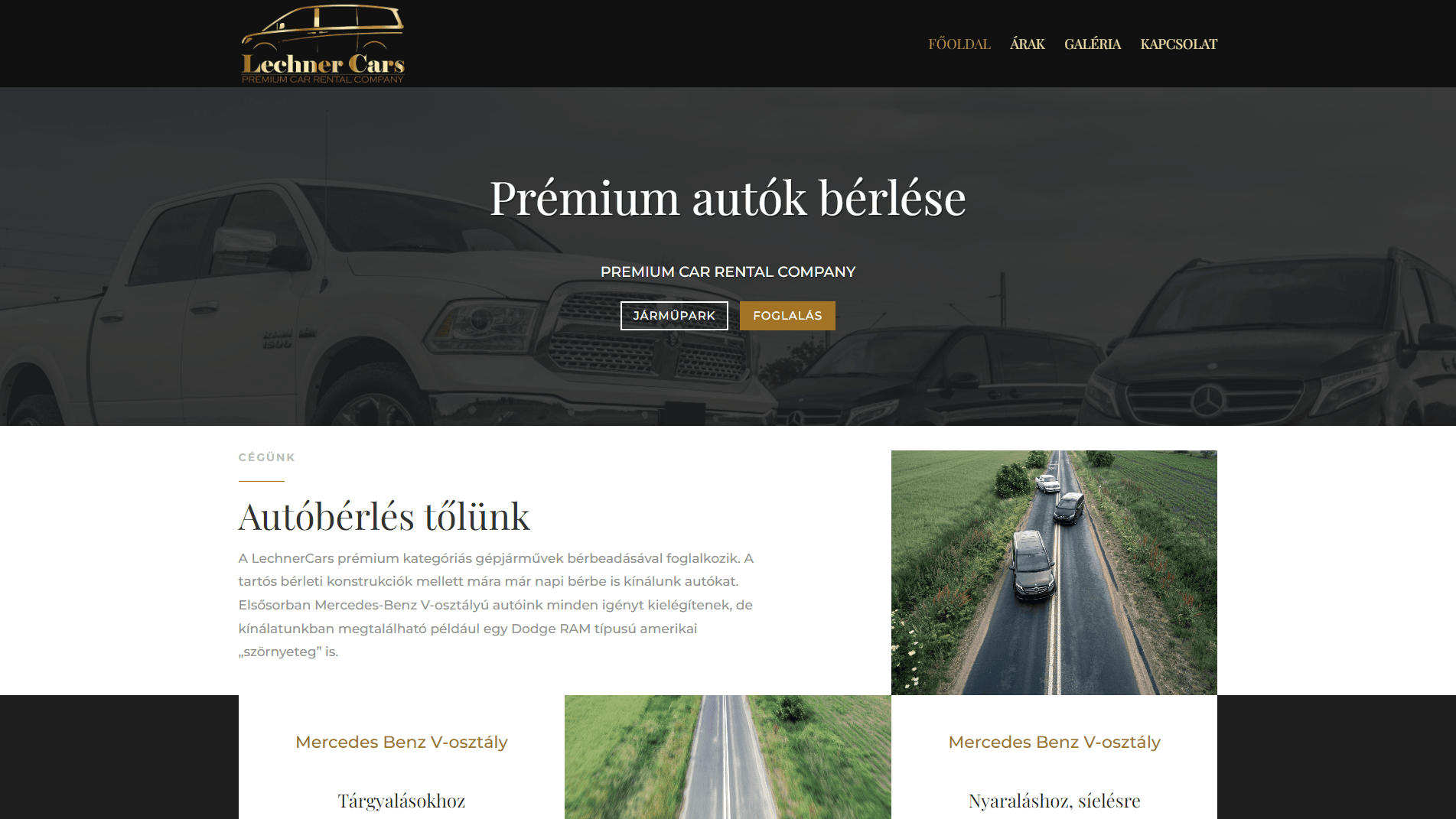Click the gold FOGLALÁS button
The height and width of the screenshot is (819, 1456).
point(787,316)
